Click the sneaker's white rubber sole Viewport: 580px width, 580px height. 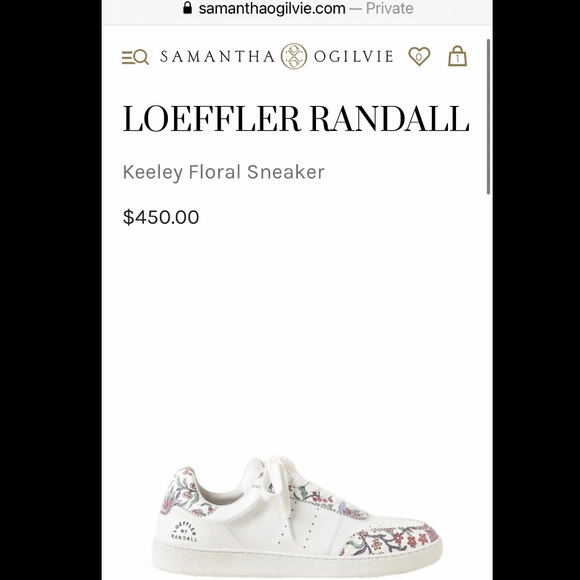point(297,560)
